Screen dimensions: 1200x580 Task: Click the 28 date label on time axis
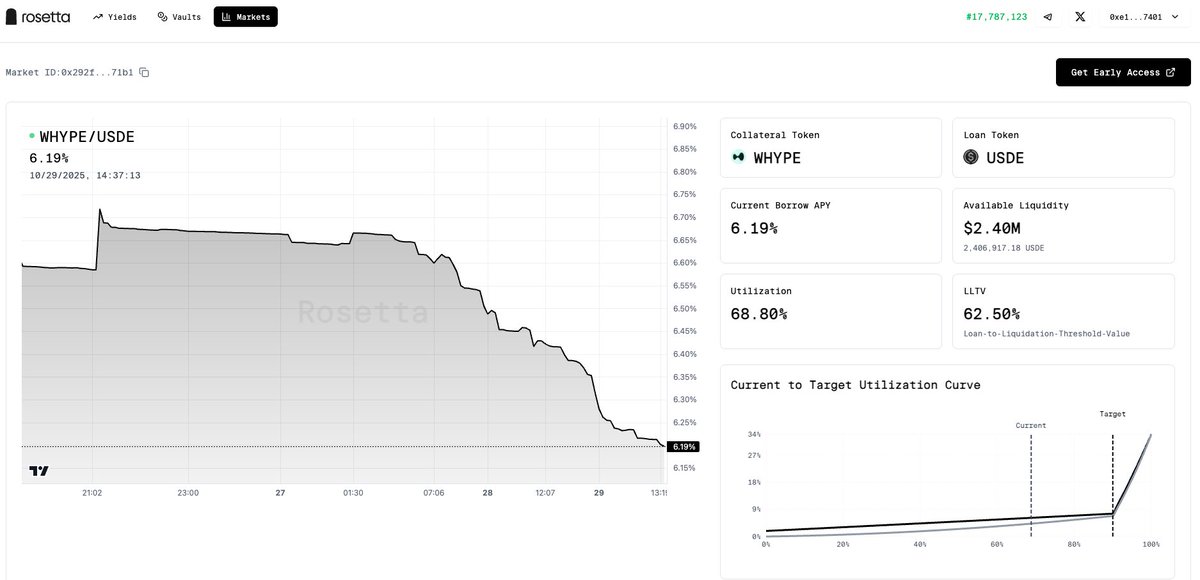tap(487, 493)
